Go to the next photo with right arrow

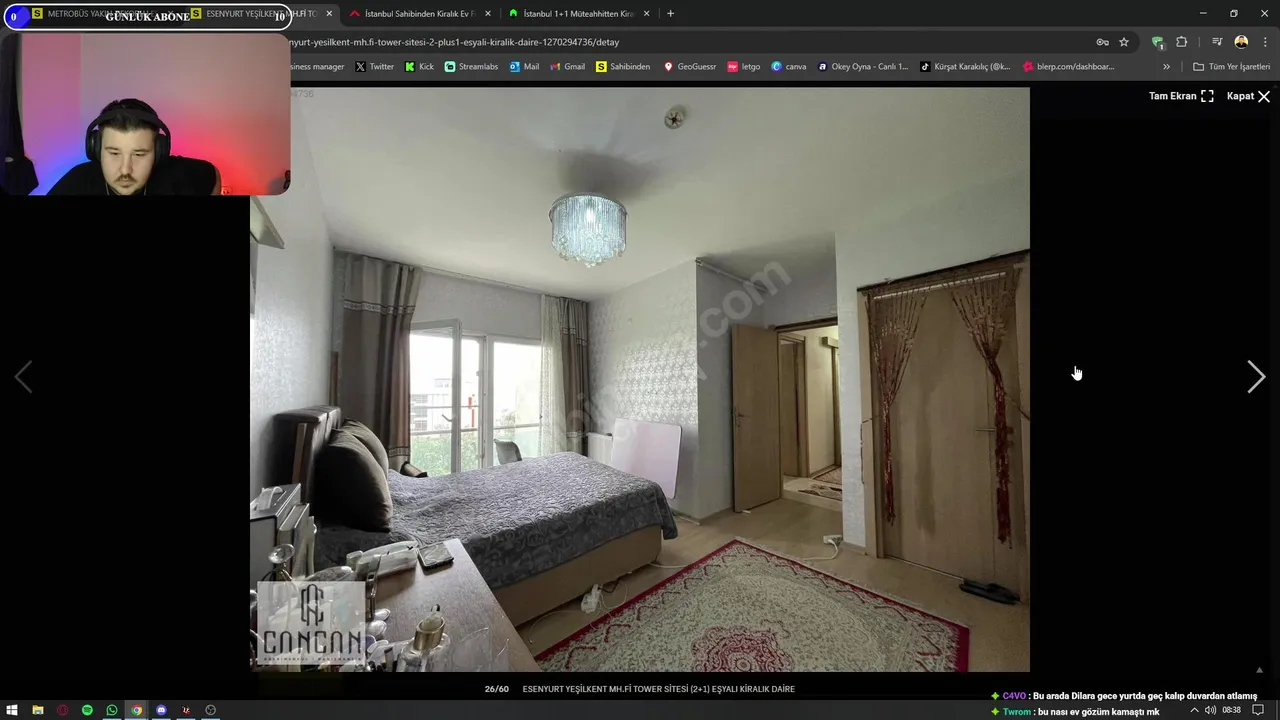coord(1256,377)
